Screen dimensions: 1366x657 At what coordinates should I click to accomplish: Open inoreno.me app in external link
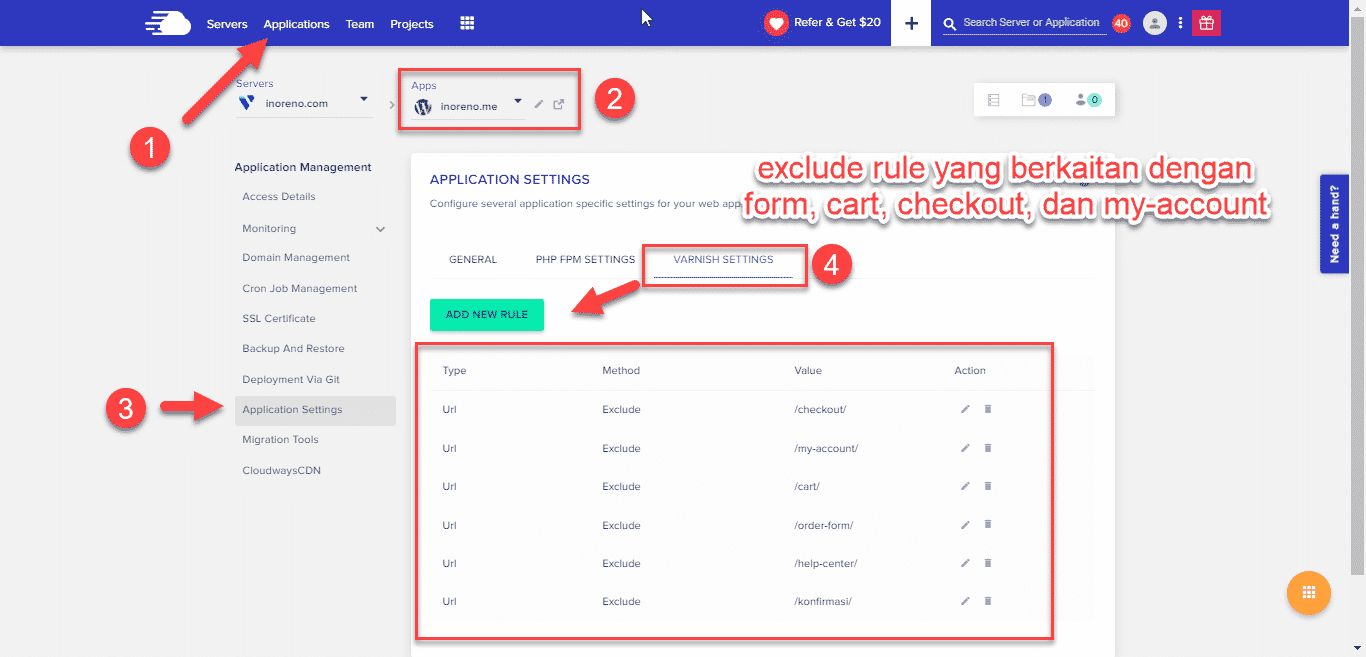click(559, 104)
